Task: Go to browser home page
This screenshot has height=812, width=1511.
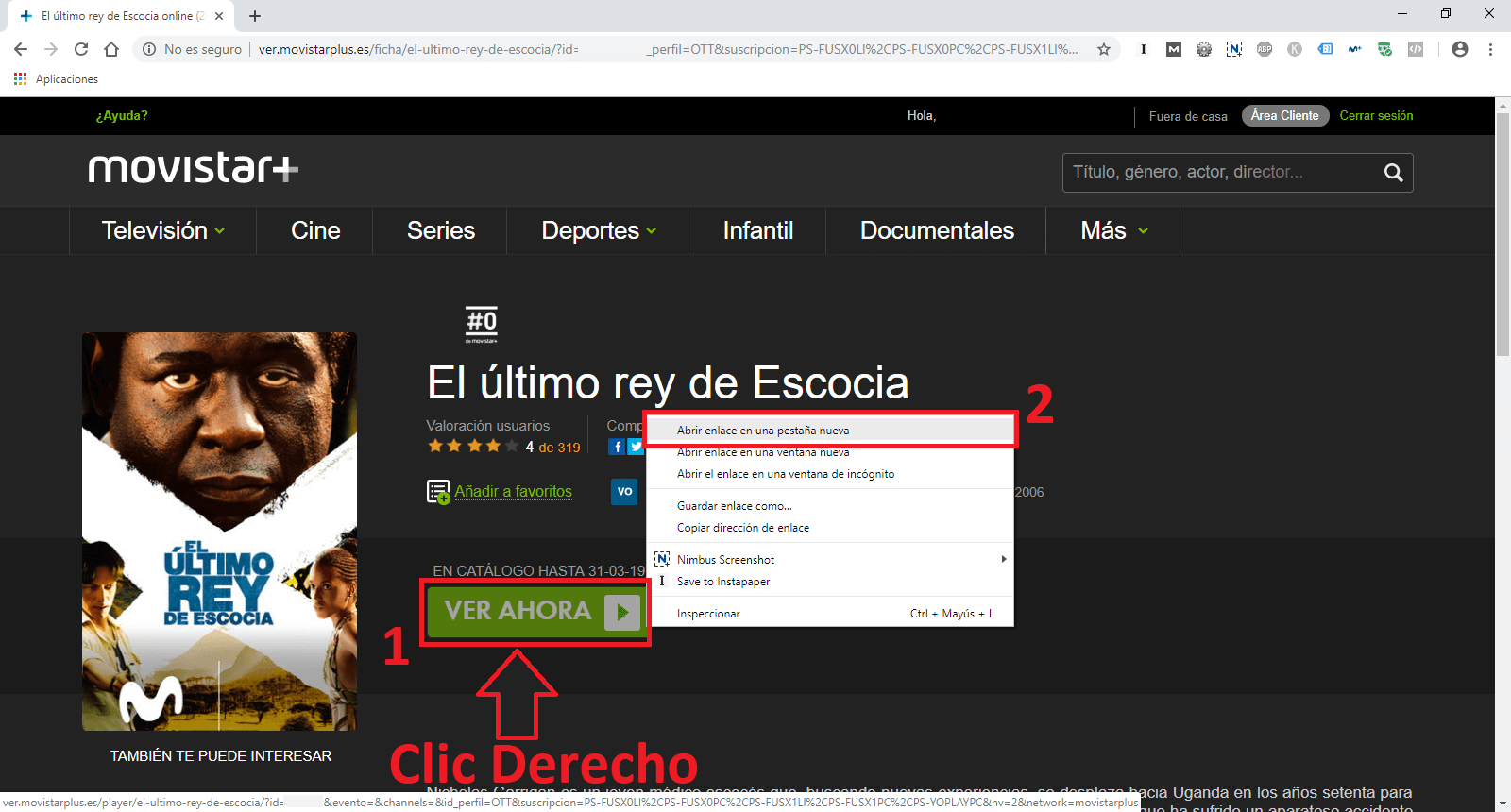Action: click(111, 49)
